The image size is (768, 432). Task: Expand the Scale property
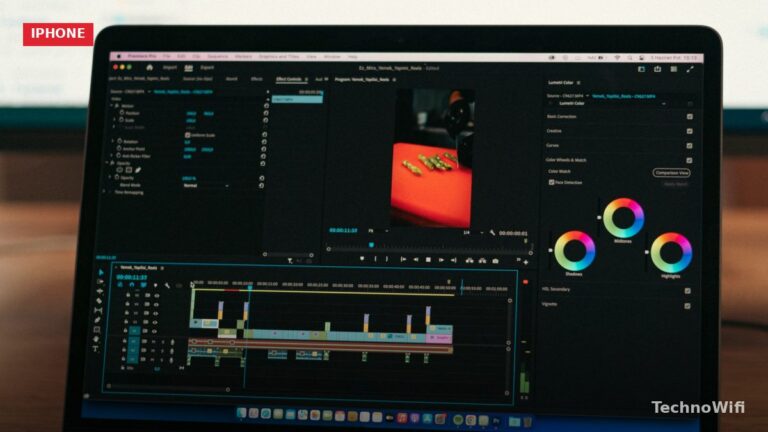click(x=115, y=120)
